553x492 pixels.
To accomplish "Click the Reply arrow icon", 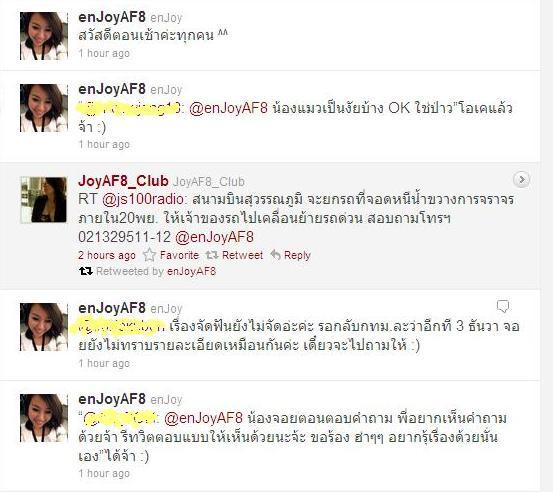I will tap(275, 255).
